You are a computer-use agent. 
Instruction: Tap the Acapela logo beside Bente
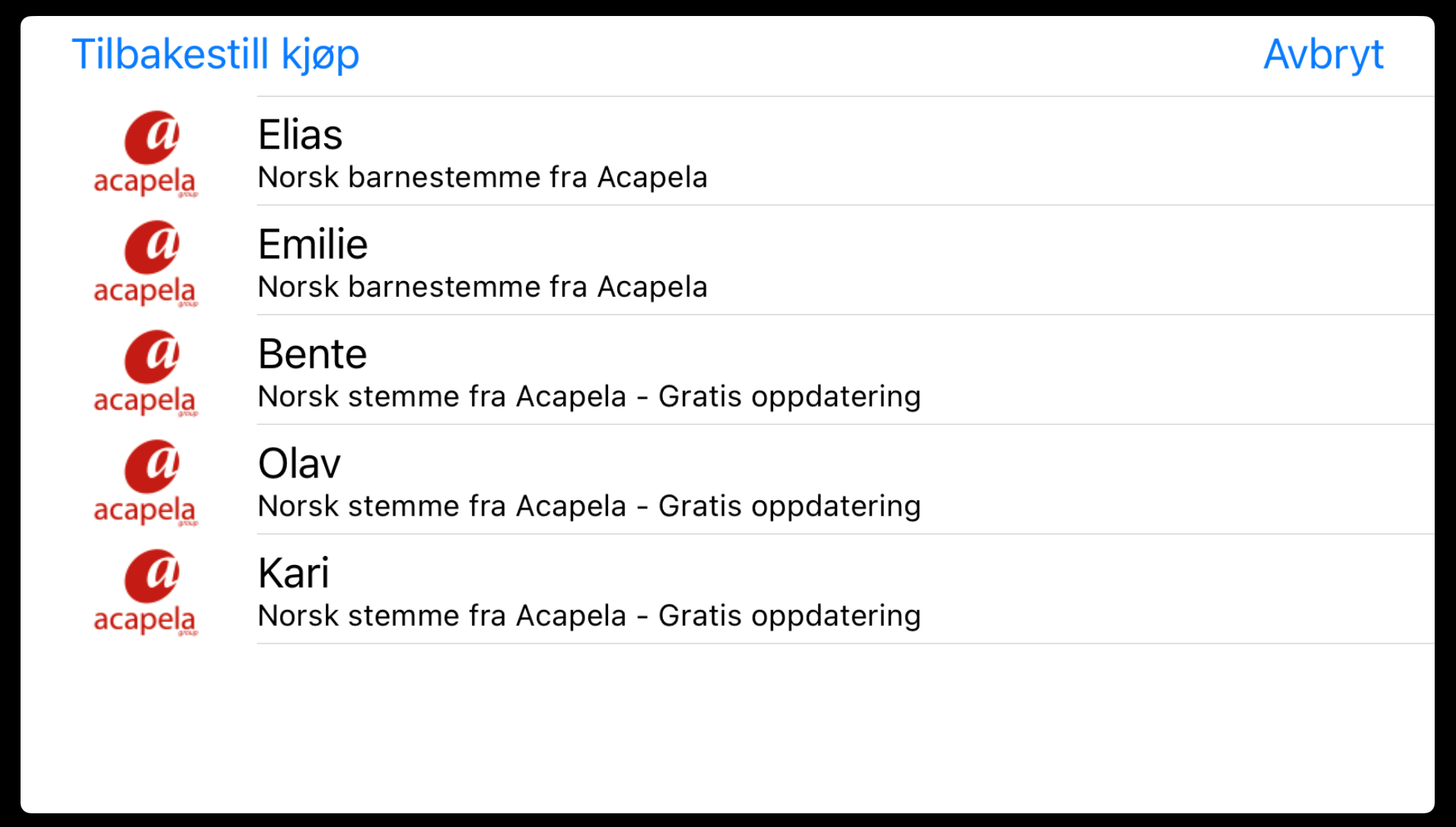click(145, 372)
